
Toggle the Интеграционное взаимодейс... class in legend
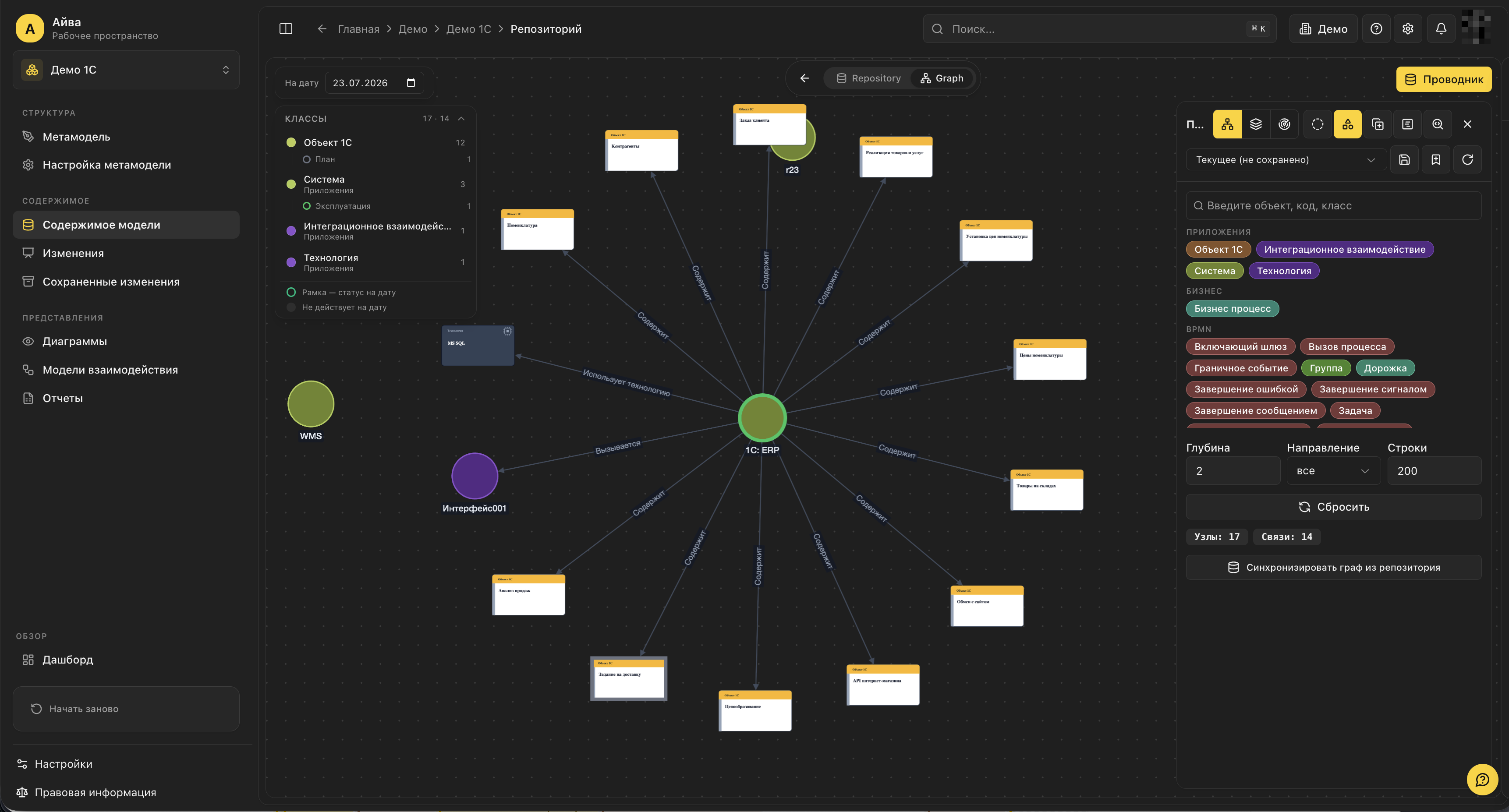[375, 231]
